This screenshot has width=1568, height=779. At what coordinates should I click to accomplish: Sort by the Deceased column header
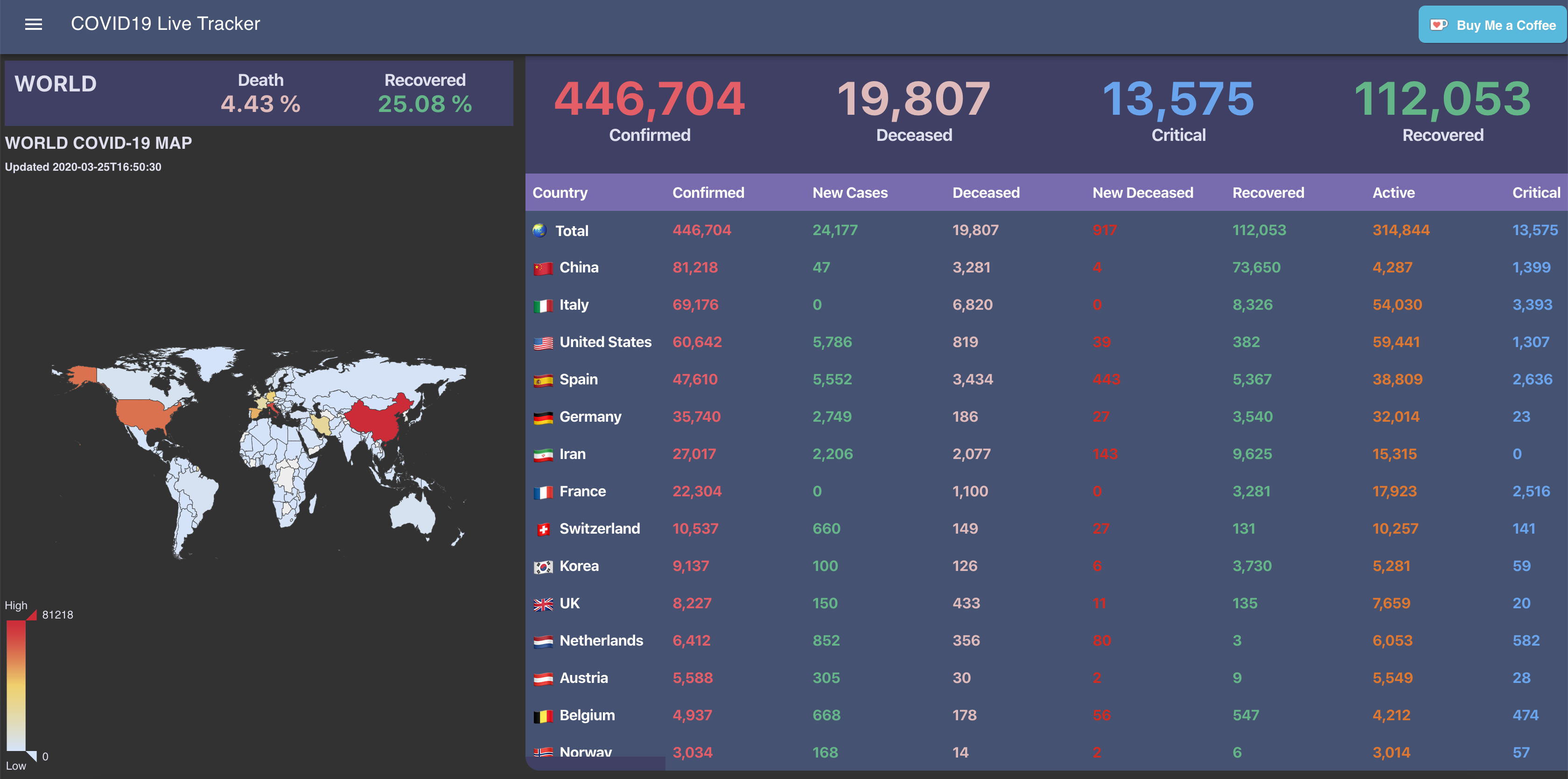pos(986,193)
